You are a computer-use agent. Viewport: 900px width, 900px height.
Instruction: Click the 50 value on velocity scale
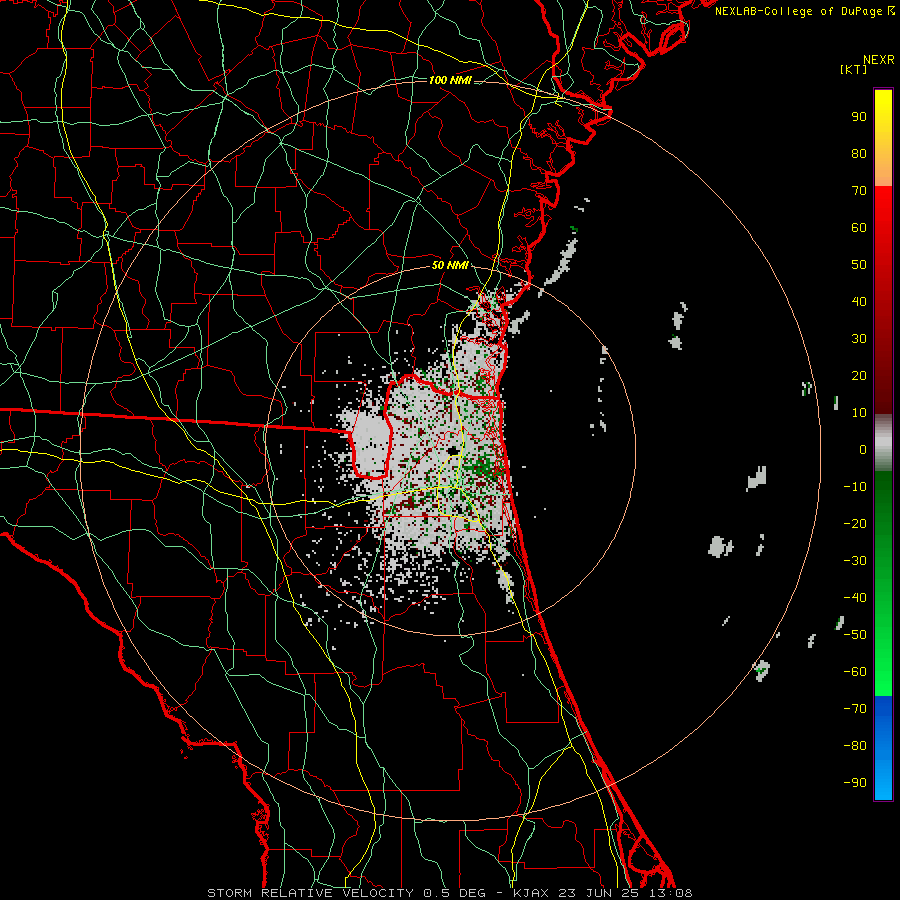tap(859, 265)
